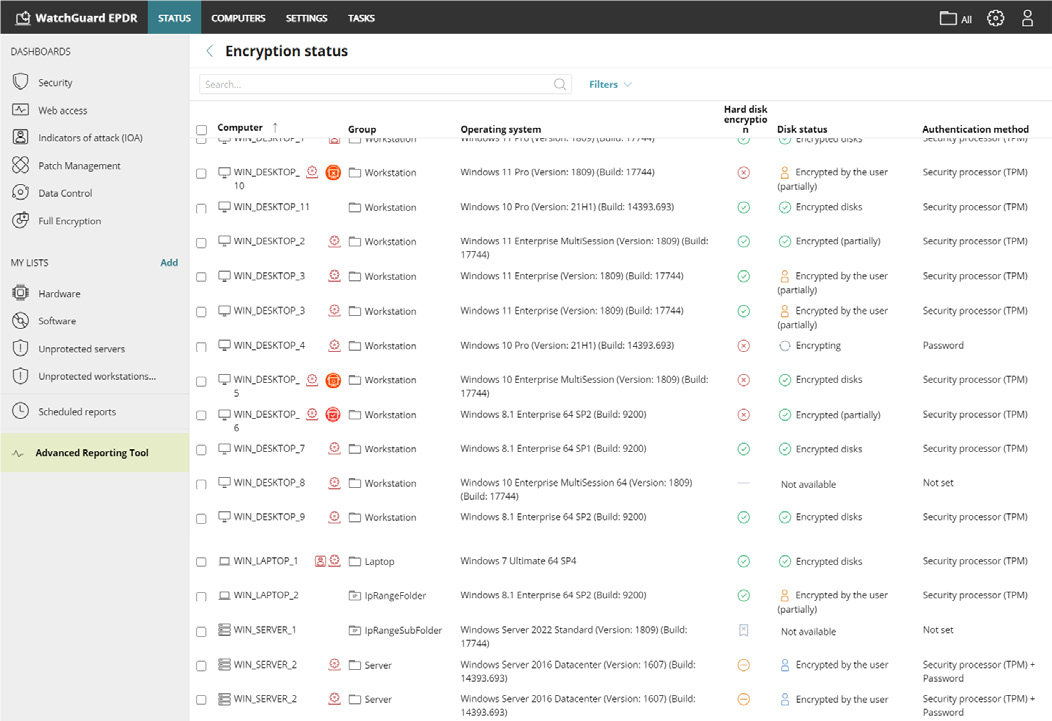Image resolution: width=1052 pixels, height=721 pixels.
Task: Click the Encrypting disk status text
Action: (x=818, y=345)
